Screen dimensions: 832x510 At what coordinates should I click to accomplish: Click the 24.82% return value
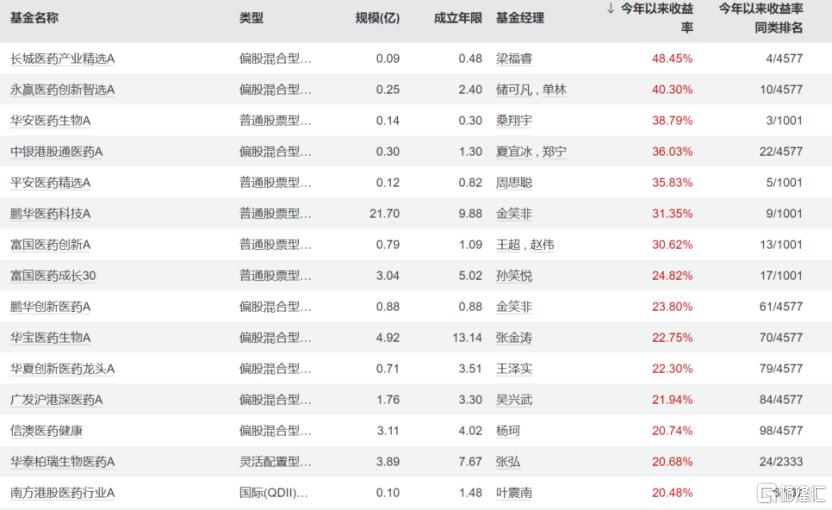pos(672,275)
